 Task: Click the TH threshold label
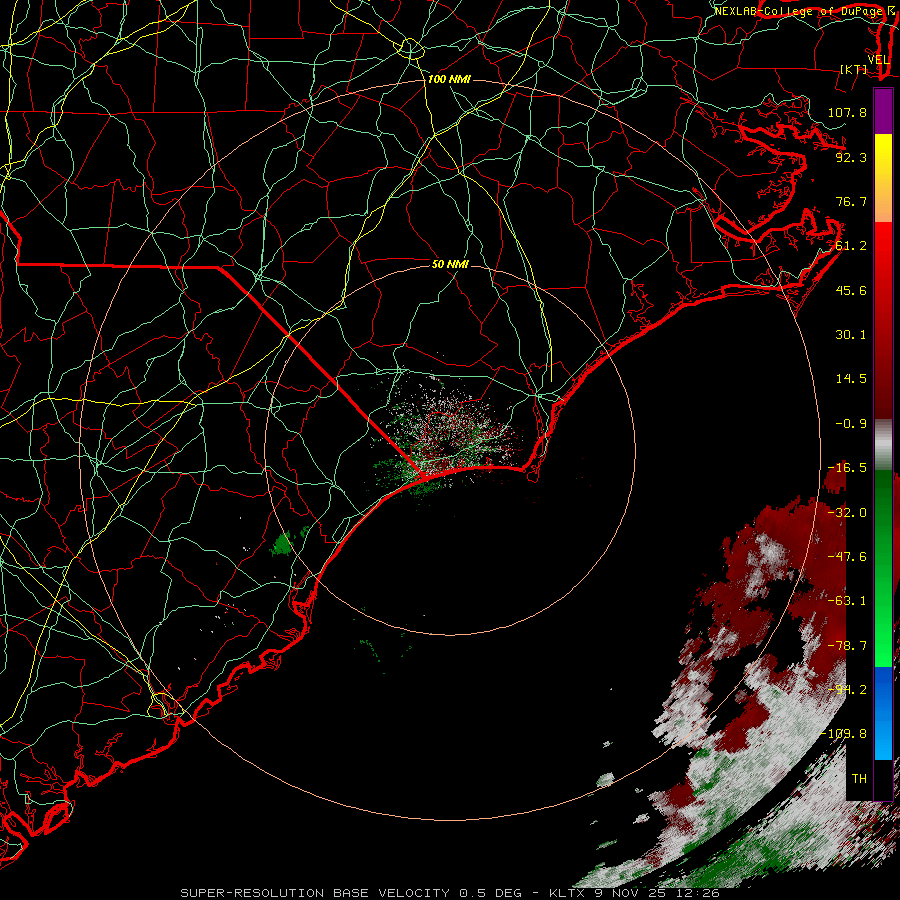(x=859, y=778)
